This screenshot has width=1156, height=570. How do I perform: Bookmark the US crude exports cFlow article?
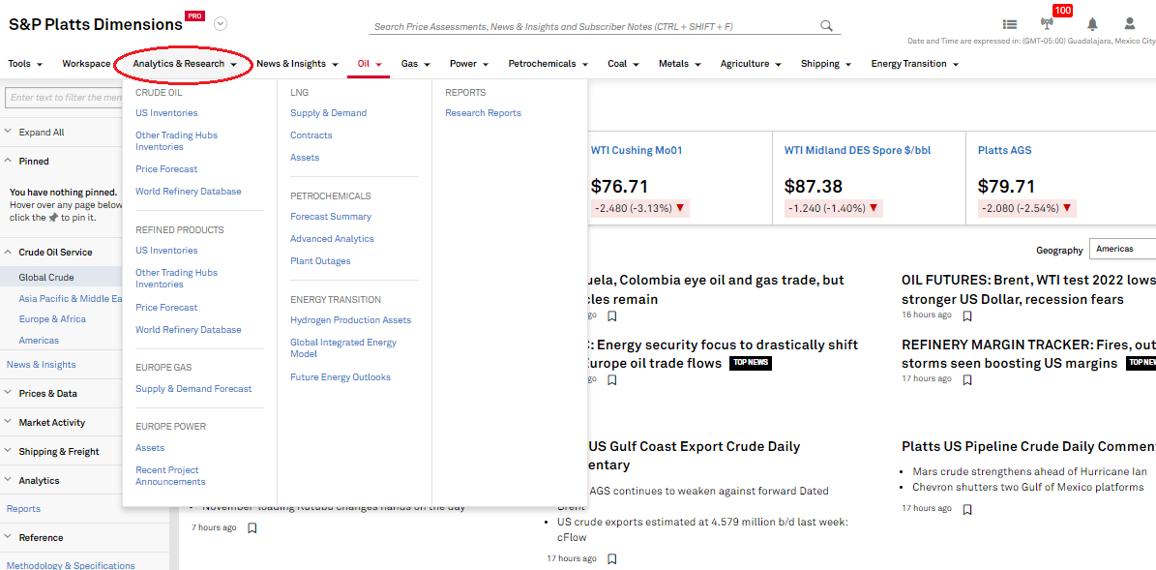(612, 559)
